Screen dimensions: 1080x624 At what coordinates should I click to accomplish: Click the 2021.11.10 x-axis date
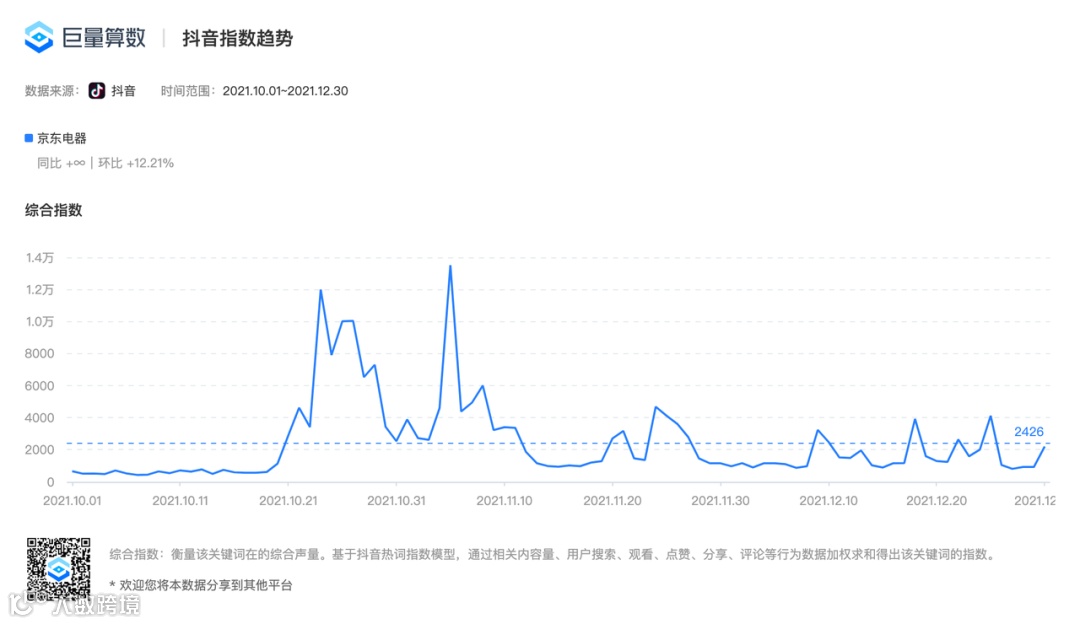coord(504,501)
